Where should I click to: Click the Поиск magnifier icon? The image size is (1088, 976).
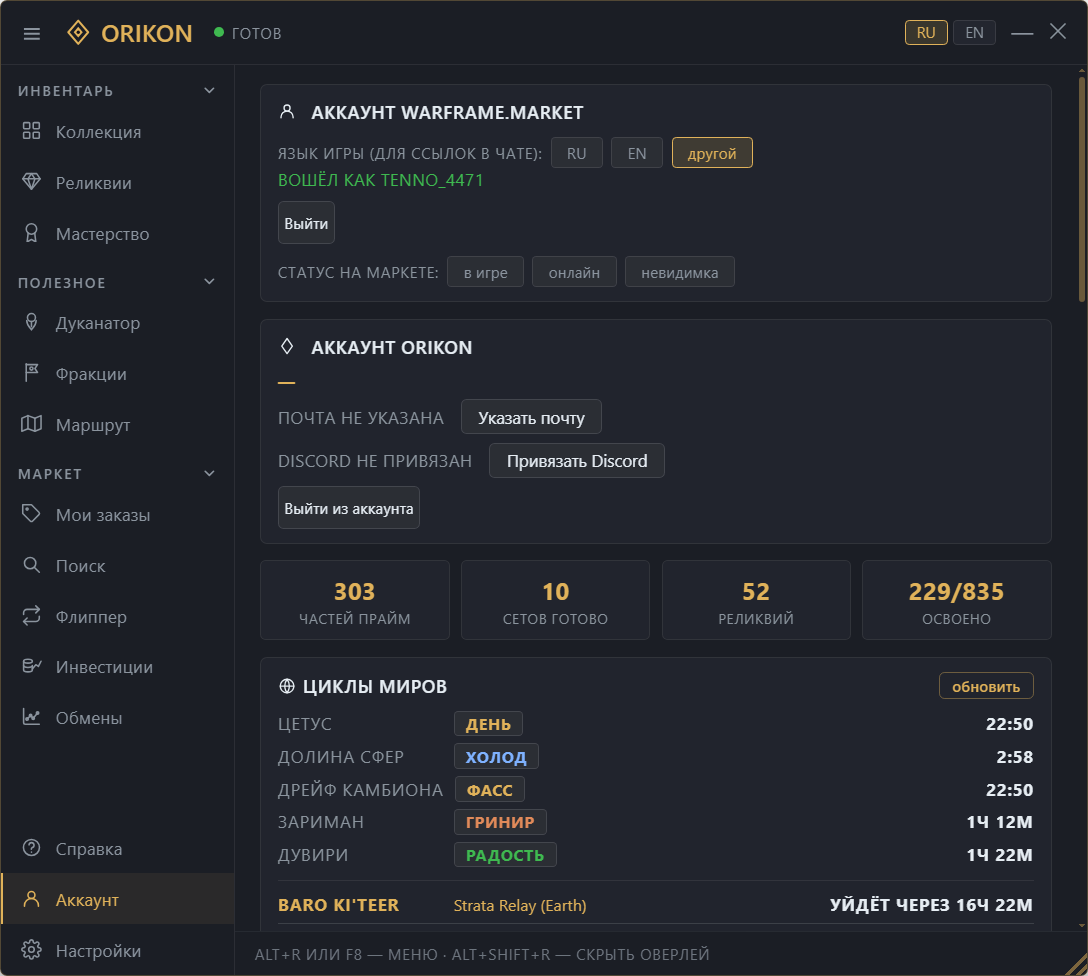point(31,565)
